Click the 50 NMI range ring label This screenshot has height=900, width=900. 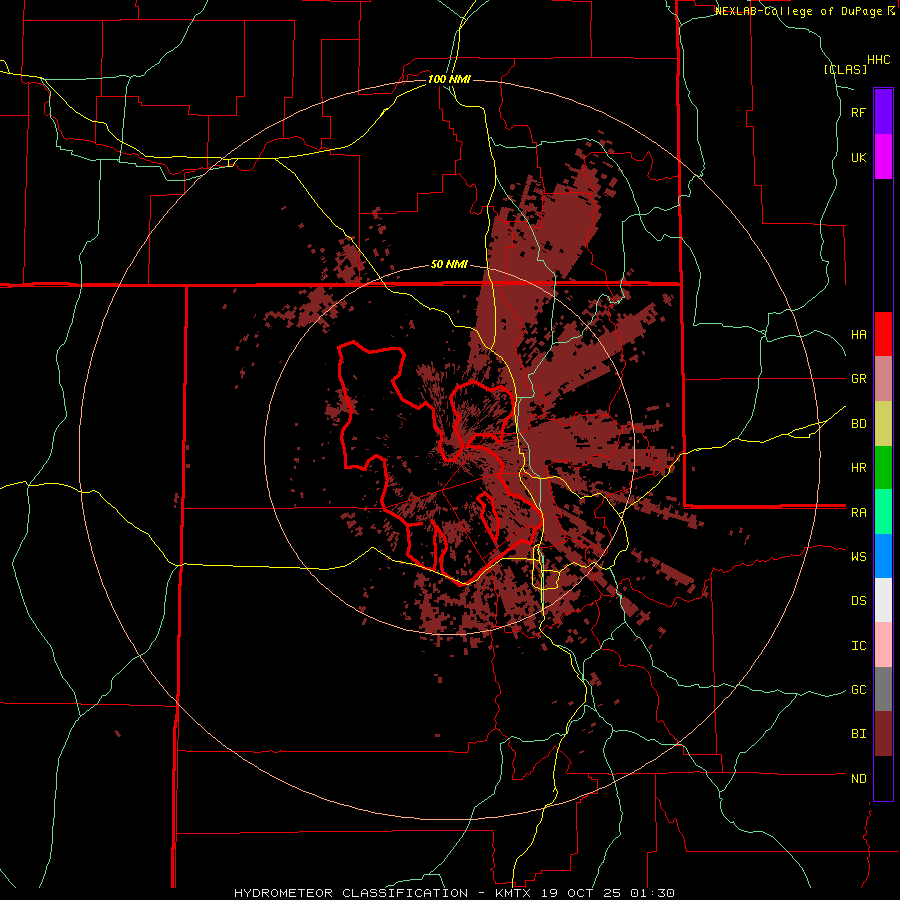[449, 264]
